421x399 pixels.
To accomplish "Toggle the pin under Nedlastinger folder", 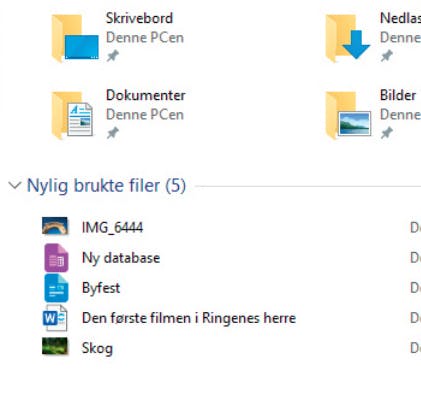I will (x=387, y=56).
